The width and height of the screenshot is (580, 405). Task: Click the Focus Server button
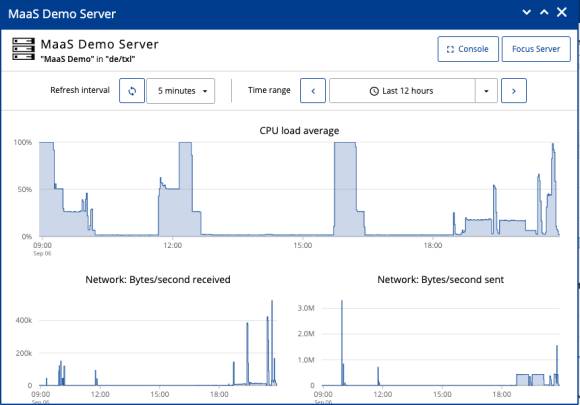tap(536, 49)
